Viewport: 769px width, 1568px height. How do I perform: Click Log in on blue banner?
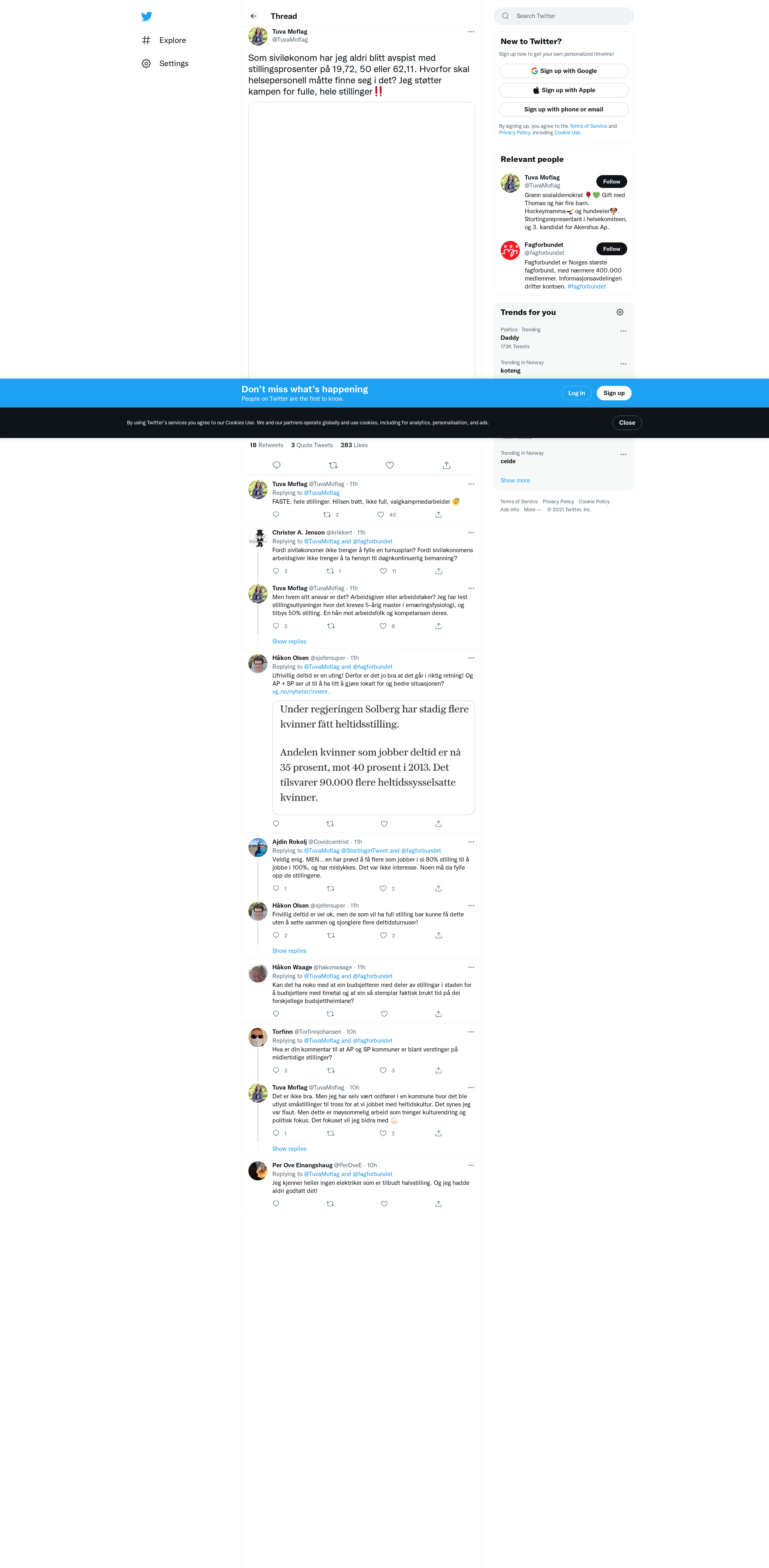point(576,393)
